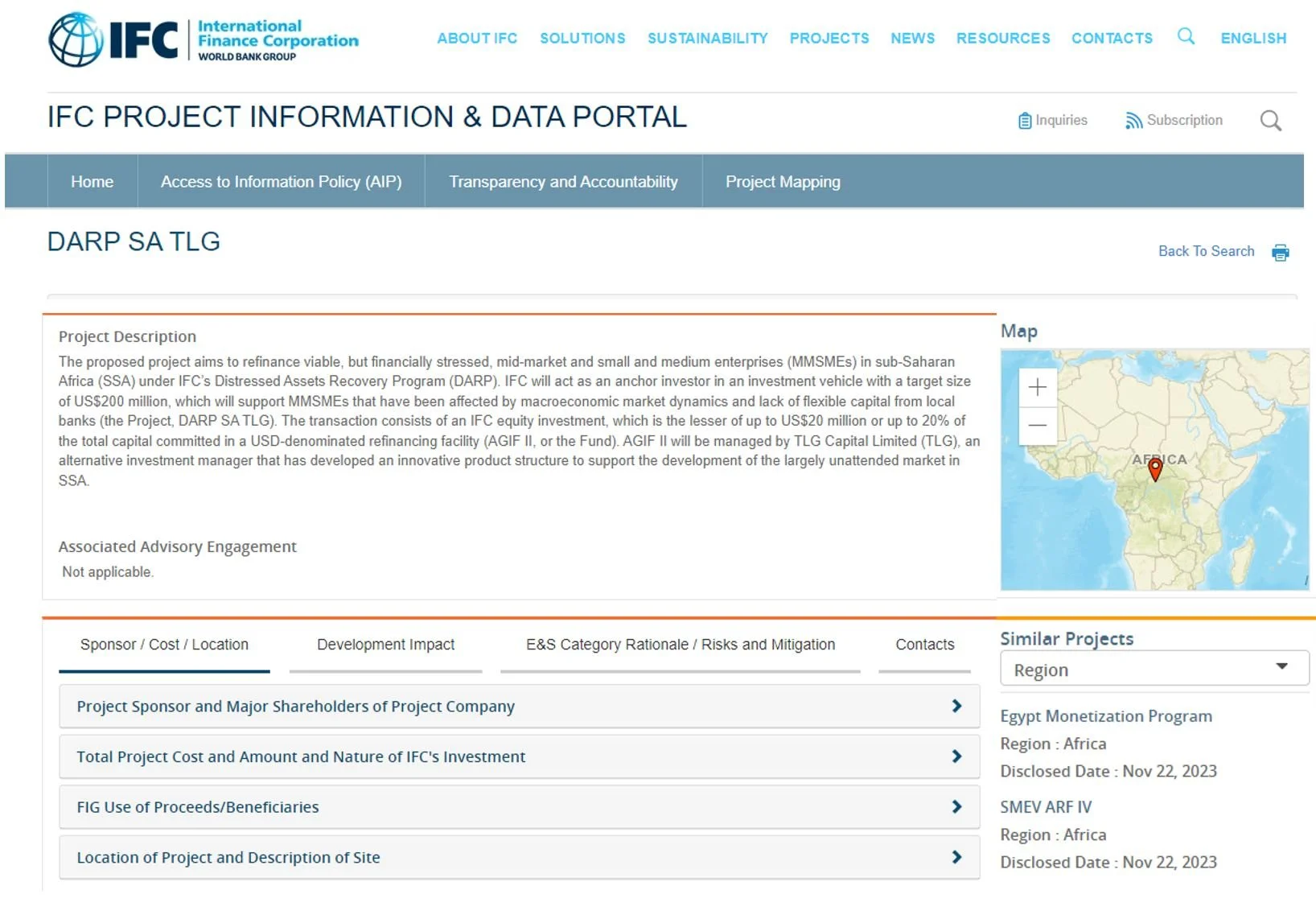
Task: Open the Region dropdown under Similar Projects
Action: click(1154, 669)
